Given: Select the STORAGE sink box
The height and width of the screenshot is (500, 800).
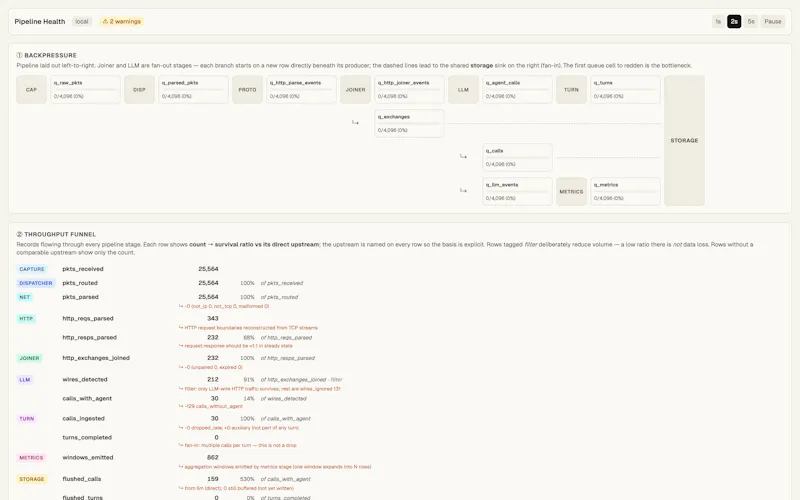Looking at the screenshot, I should pyautogui.click(x=684, y=140).
